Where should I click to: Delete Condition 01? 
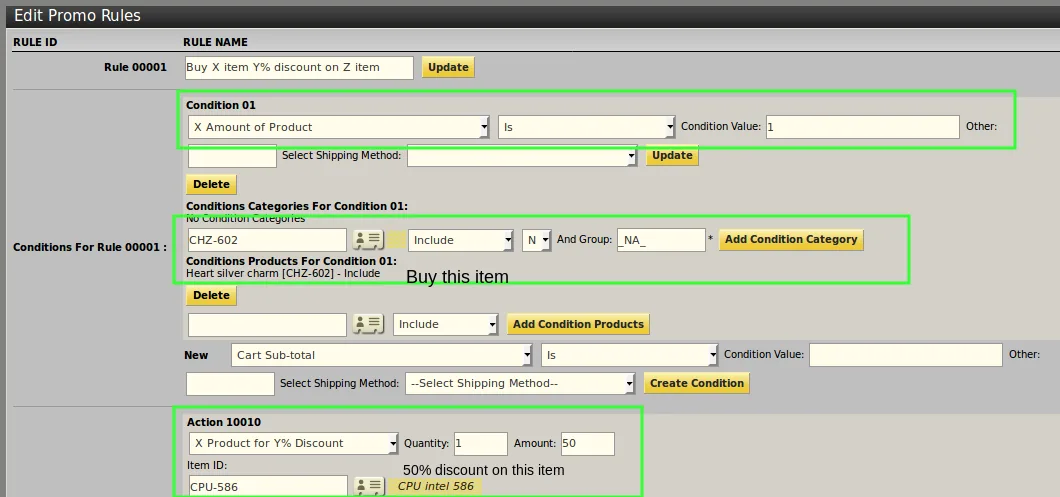click(x=212, y=184)
